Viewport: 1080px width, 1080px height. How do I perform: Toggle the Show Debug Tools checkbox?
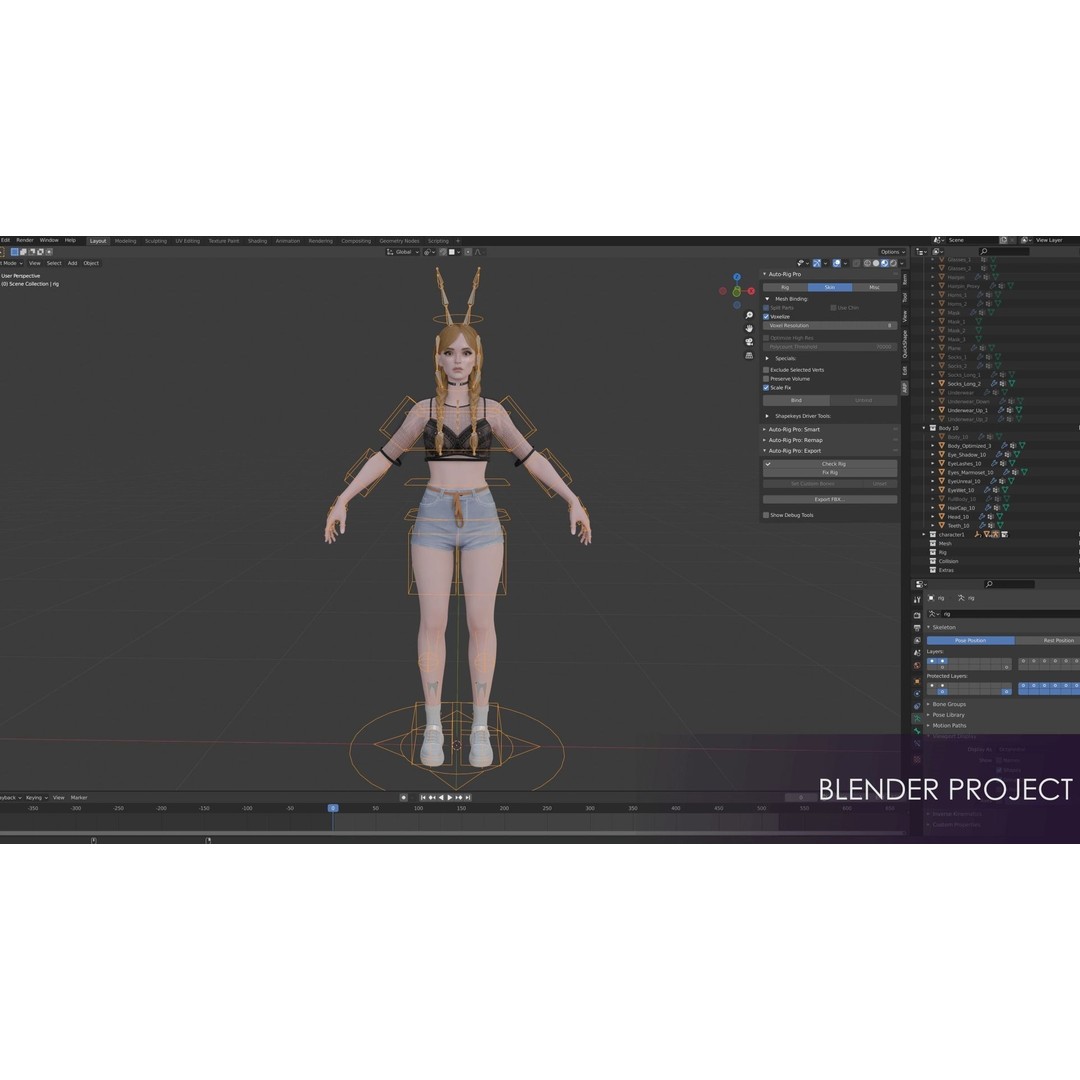(x=766, y=515)
